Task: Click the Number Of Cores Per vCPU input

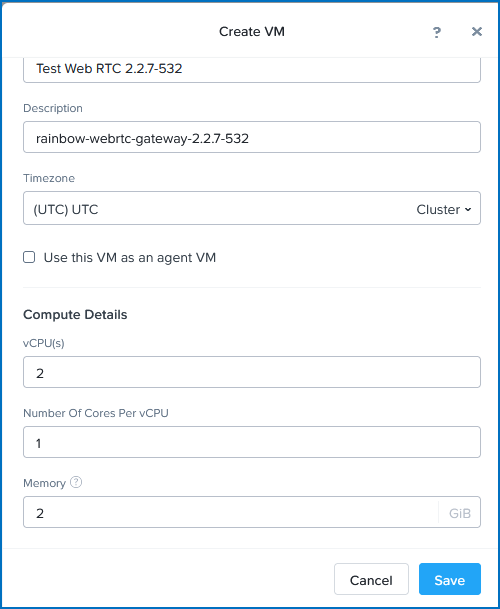Action: [x=252, y=442]
